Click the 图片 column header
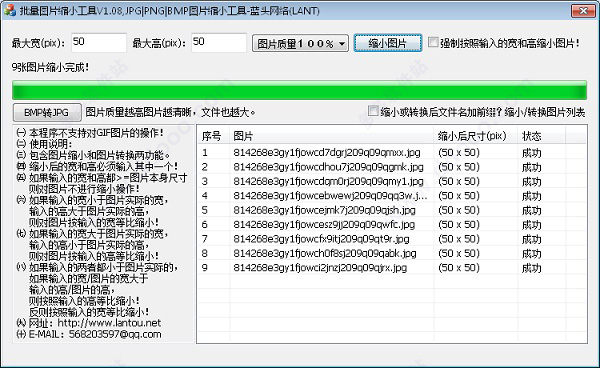 coord(332,136)
